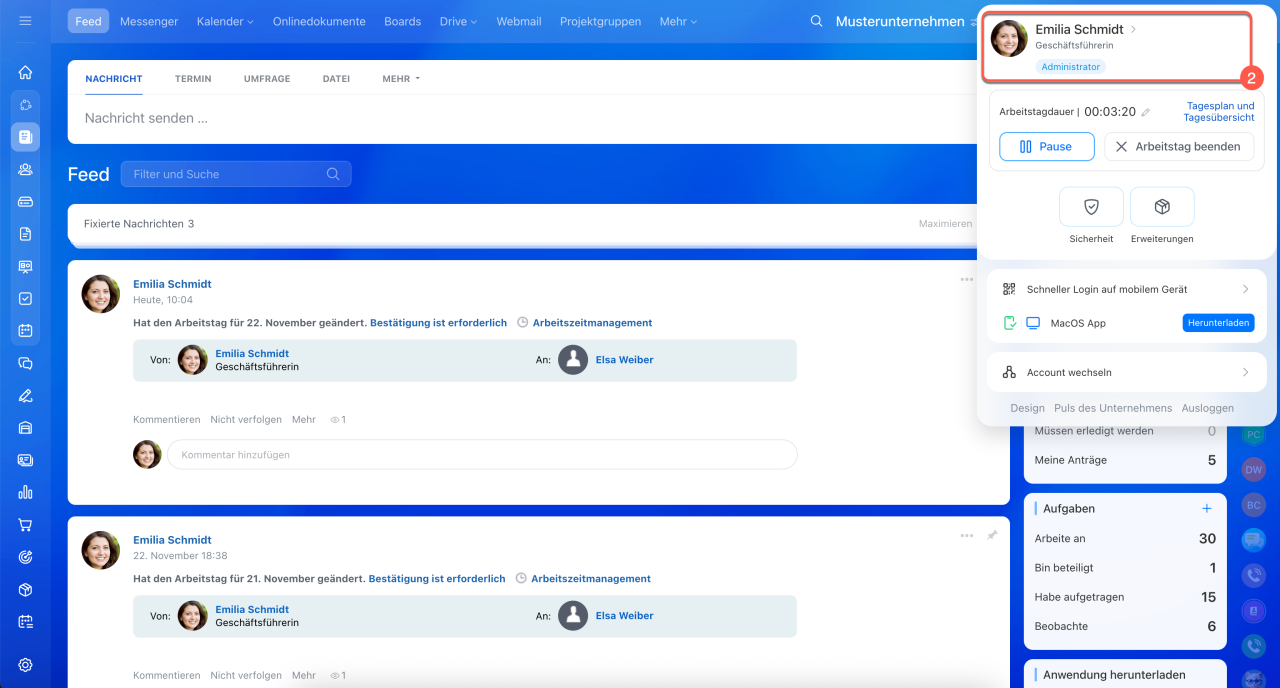Screen dimensions: 1280x688
Task: Open the PC avatar in the right sidebar
Action: [1253, 435]
